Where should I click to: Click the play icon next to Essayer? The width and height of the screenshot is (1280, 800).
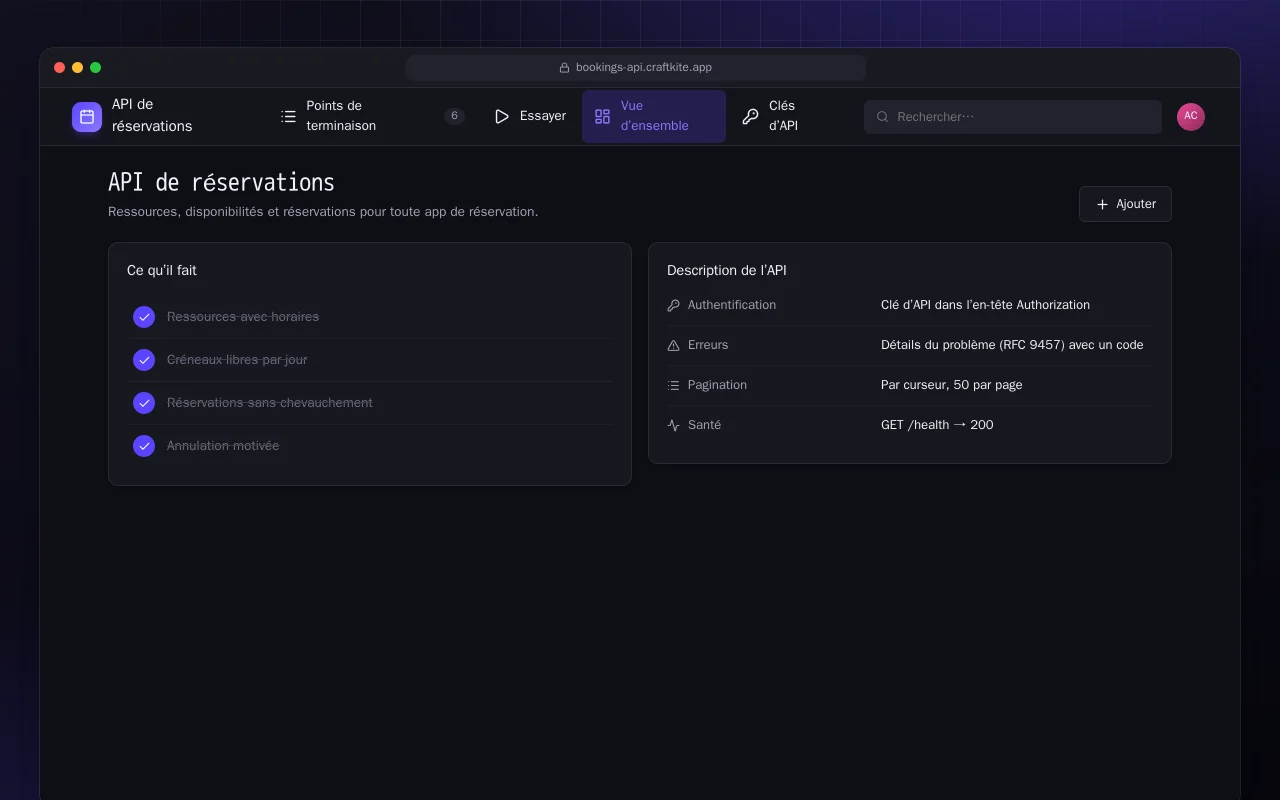click(x=502, y=116)
